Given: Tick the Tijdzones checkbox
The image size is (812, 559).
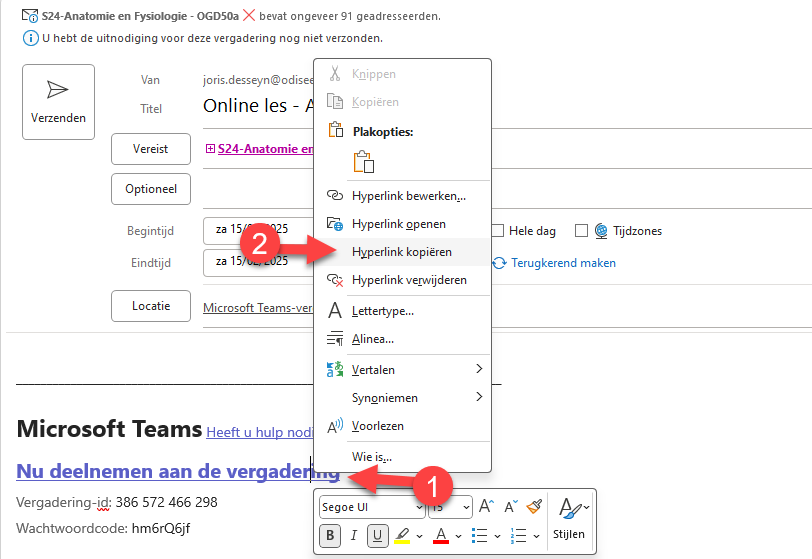Looking at the screenshot, I should [x=582, y=231].
